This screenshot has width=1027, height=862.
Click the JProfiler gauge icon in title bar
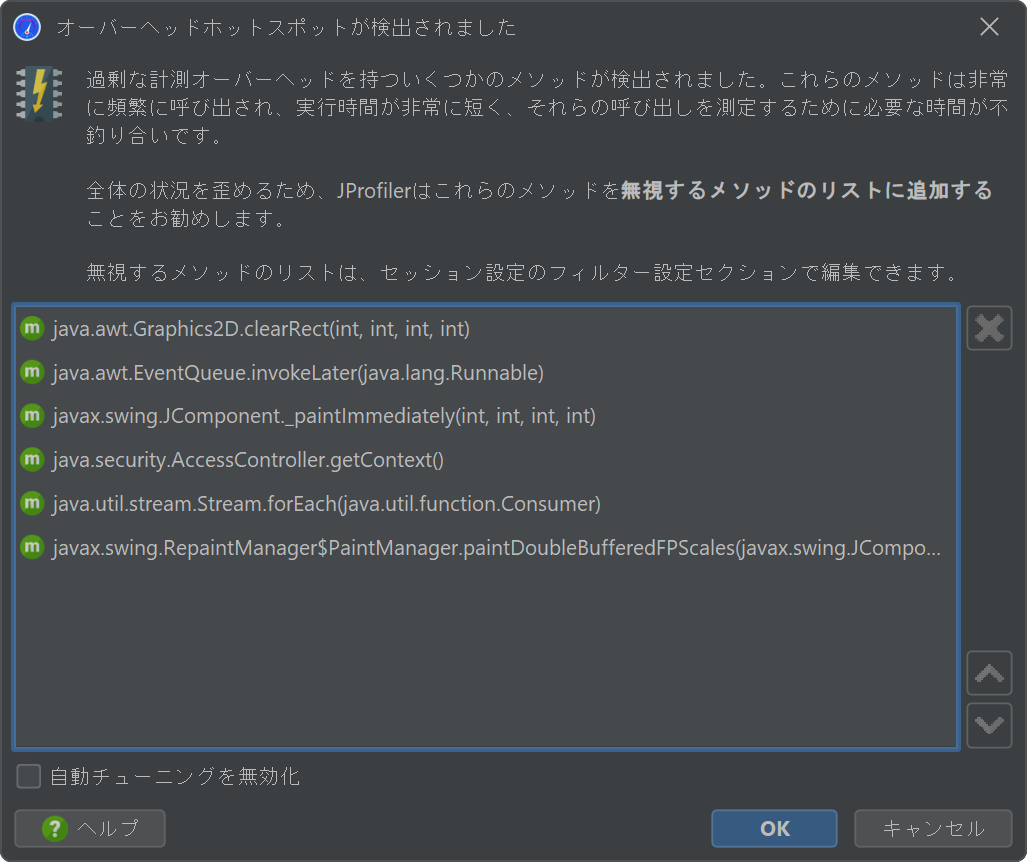pos(27,28)
